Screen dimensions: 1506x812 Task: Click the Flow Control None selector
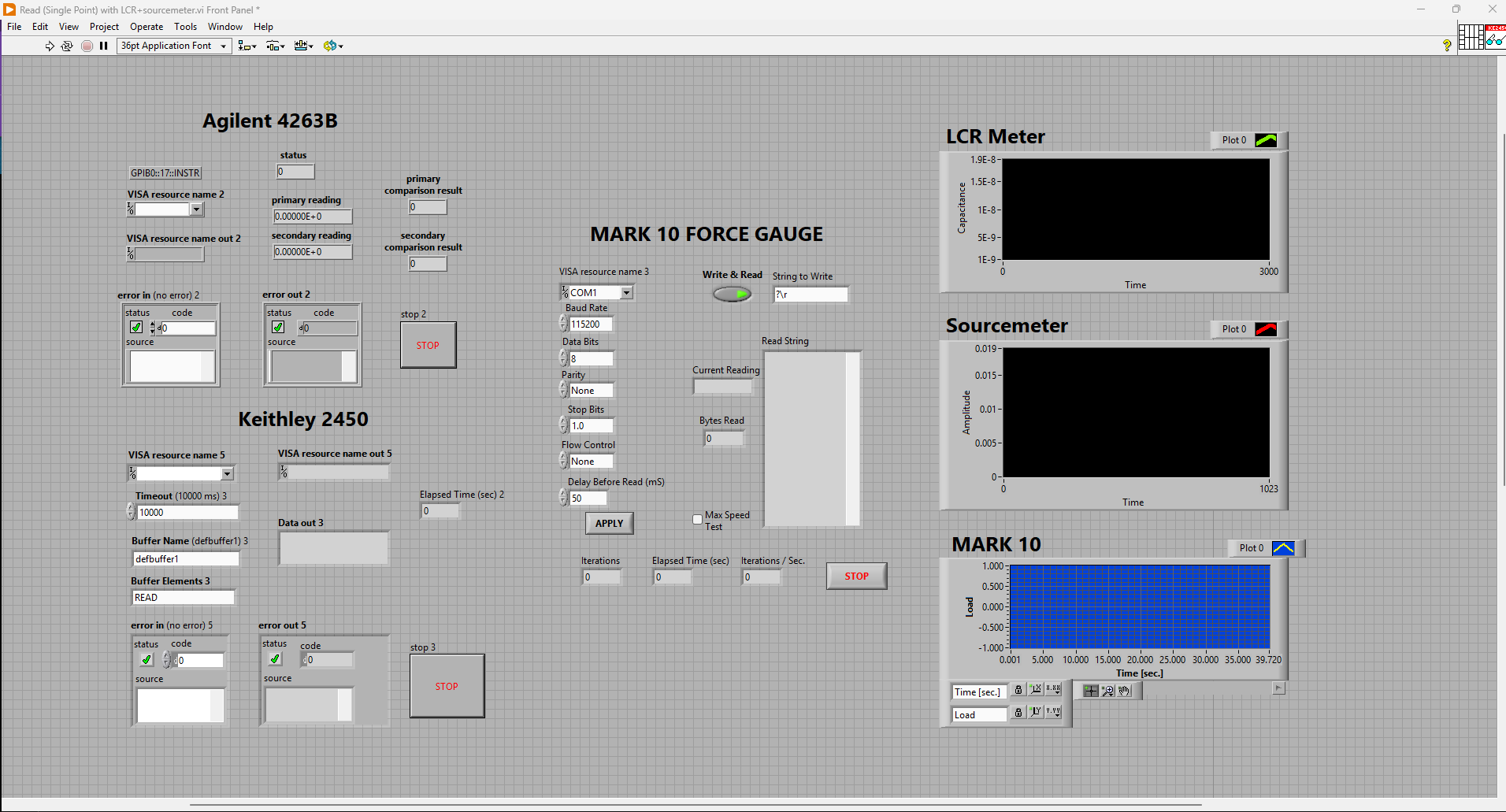[591, 461]
